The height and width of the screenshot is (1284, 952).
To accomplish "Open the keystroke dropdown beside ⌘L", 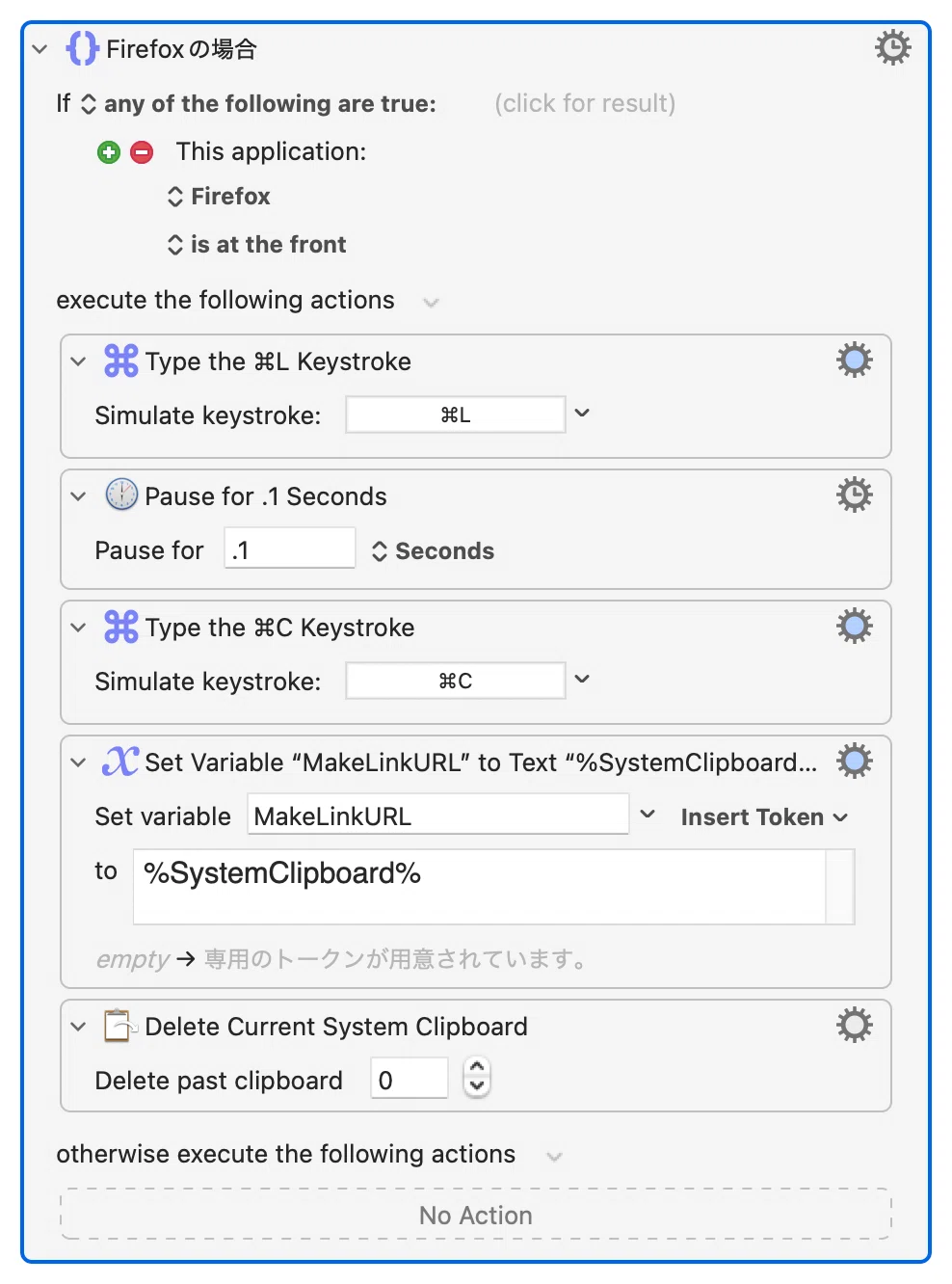I will point(582,413).
